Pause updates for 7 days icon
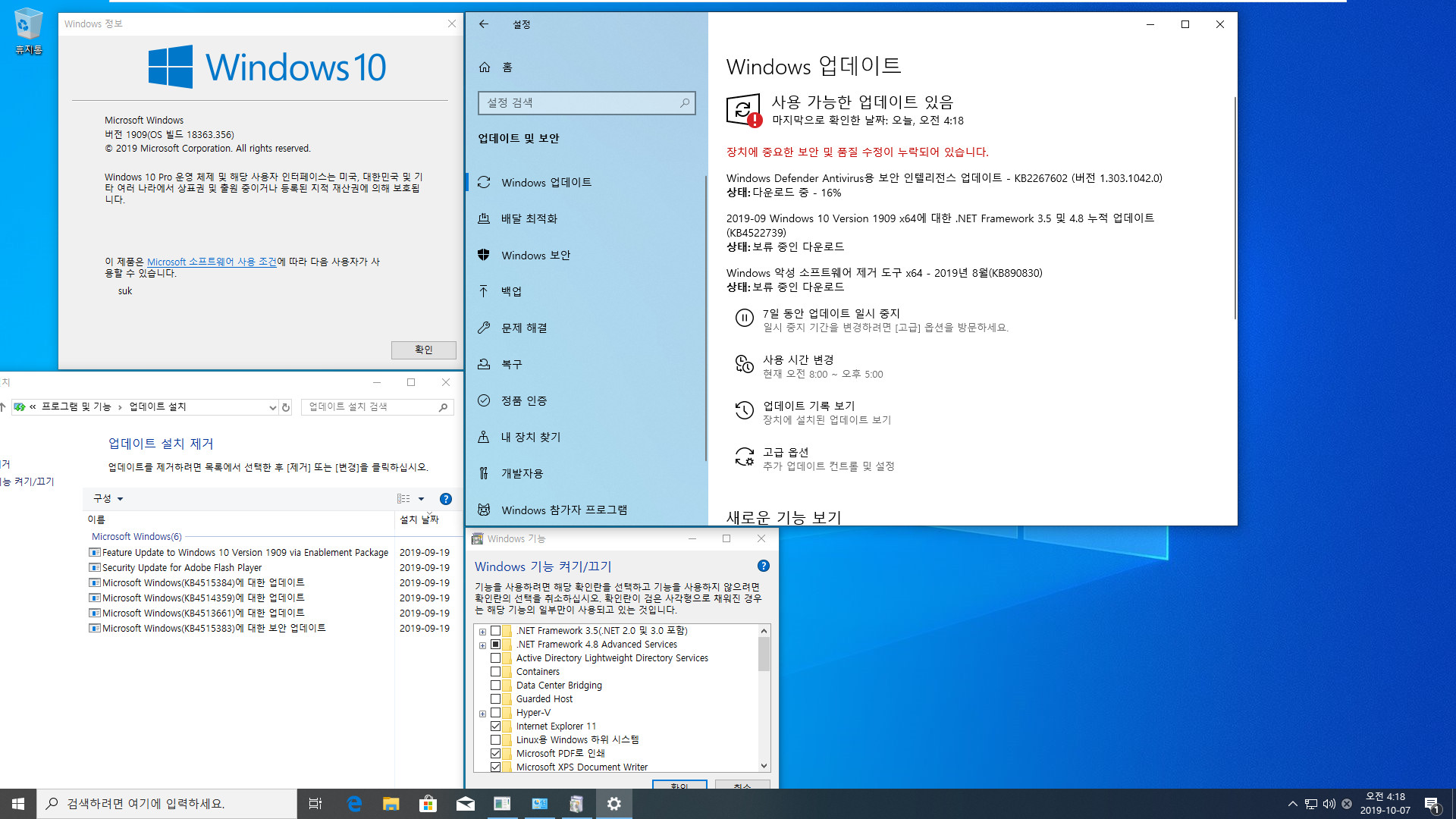 click(744, 318)
